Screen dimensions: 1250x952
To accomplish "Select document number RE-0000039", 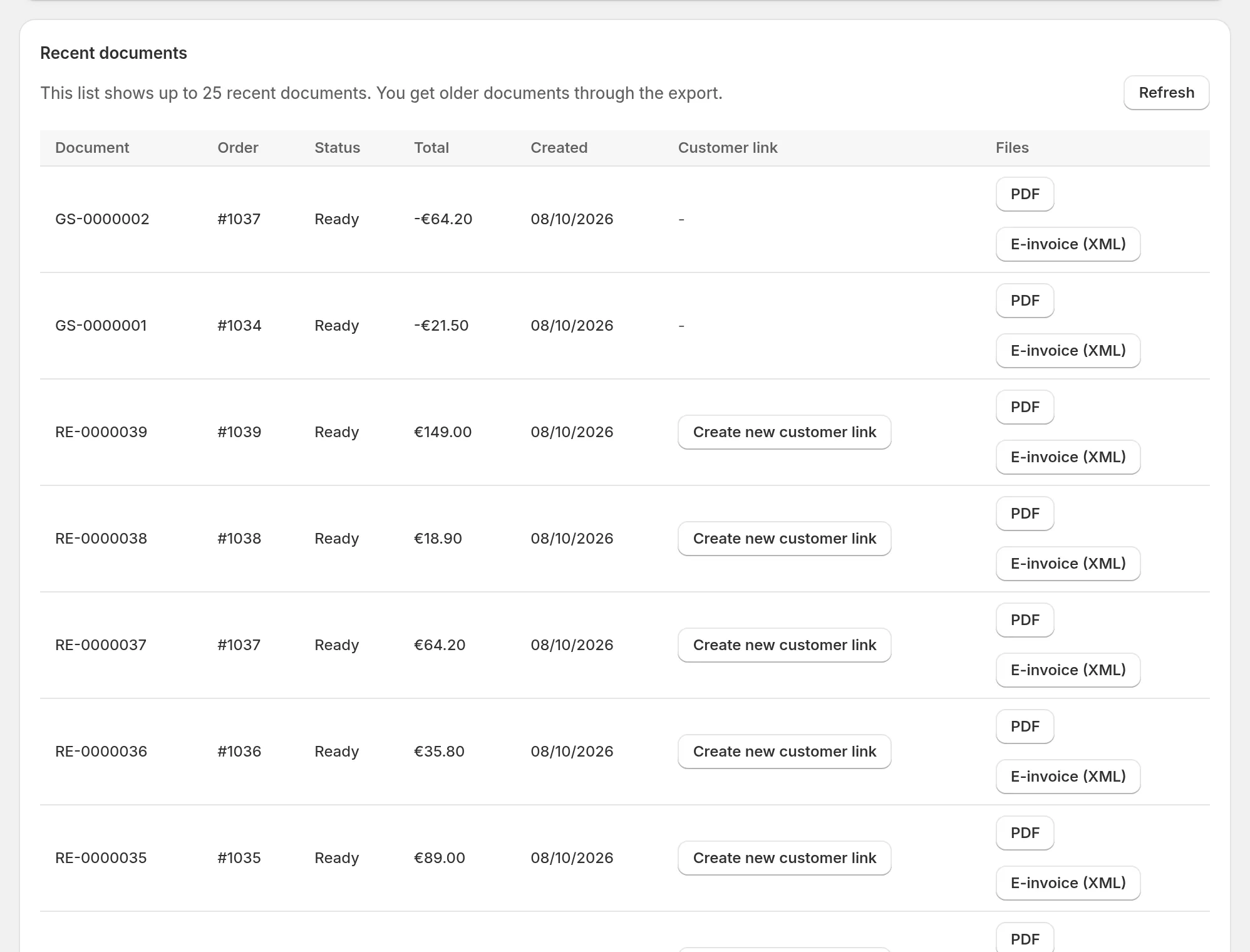I will [x=101, y=432].
